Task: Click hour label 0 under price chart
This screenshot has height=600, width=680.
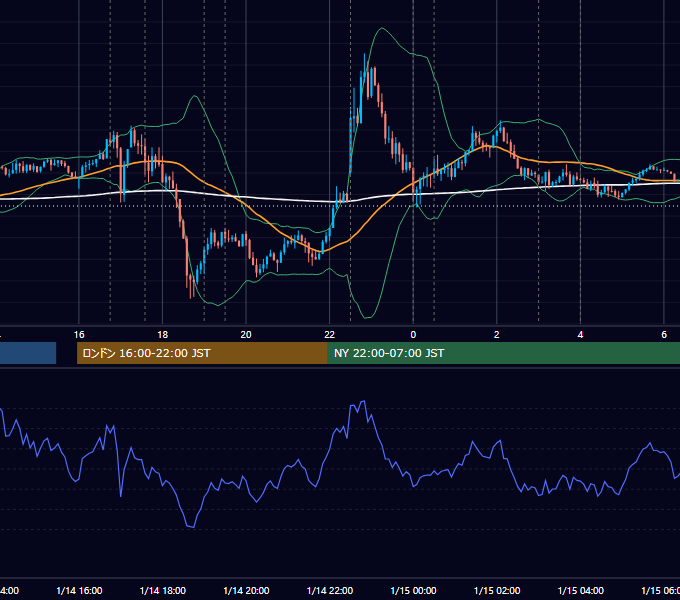Action: pyautogui.click(x=413, y=335)
